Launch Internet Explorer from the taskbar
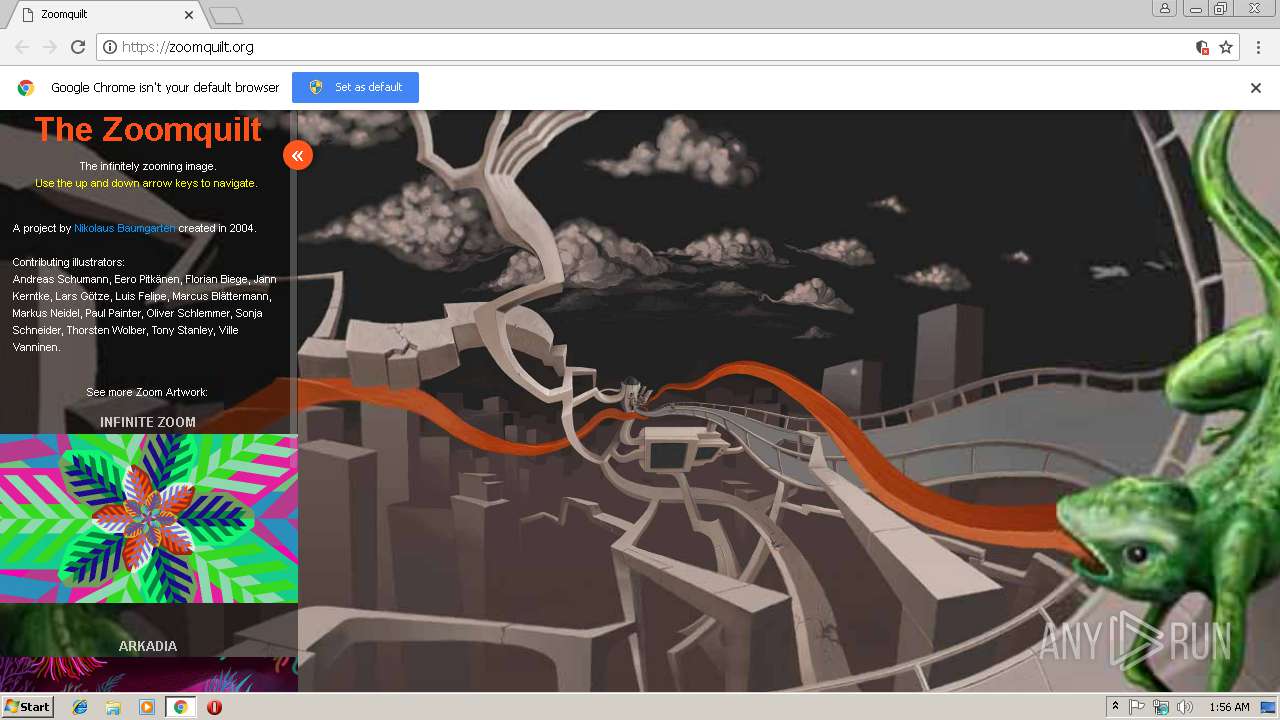The image size is (1280, 720). 80,707
